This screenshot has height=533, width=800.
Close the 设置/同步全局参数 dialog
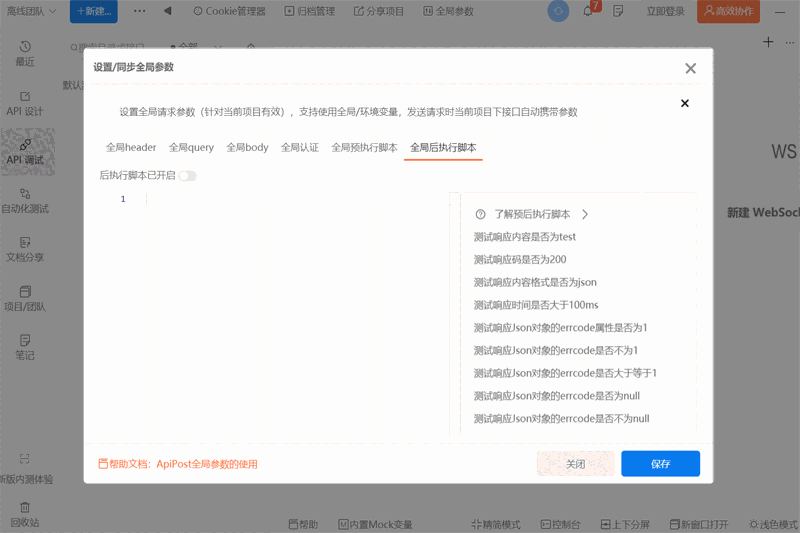coord(690,68)
